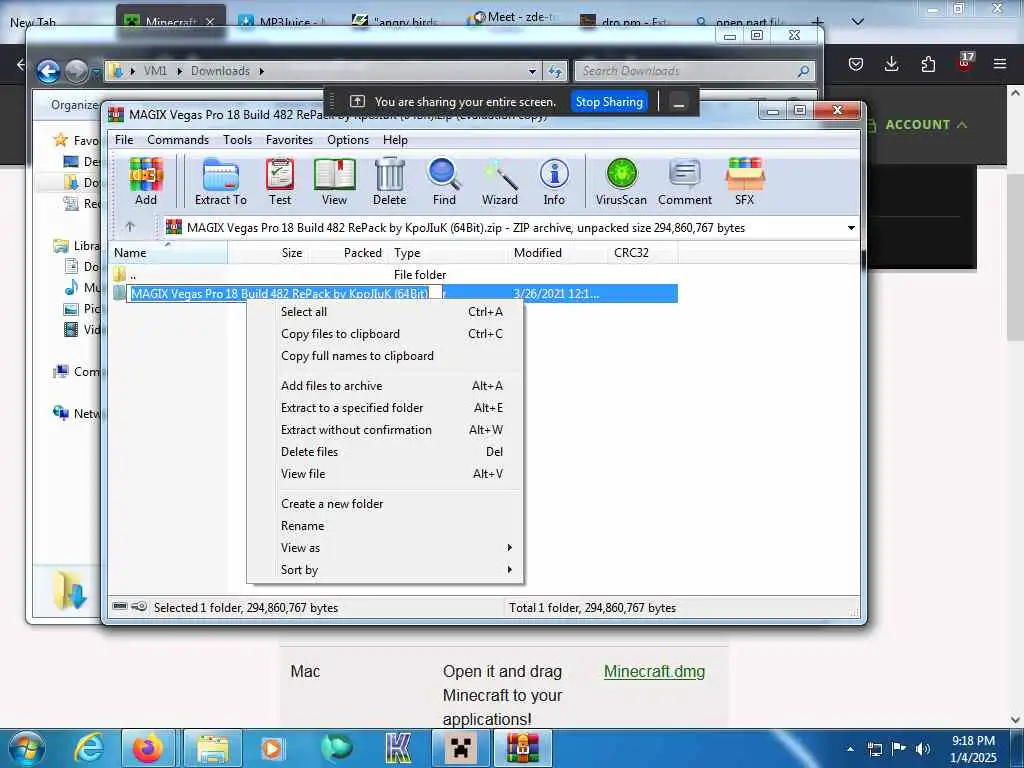
Task: Open archive path dropdown arrow
Action: point(851,228)
